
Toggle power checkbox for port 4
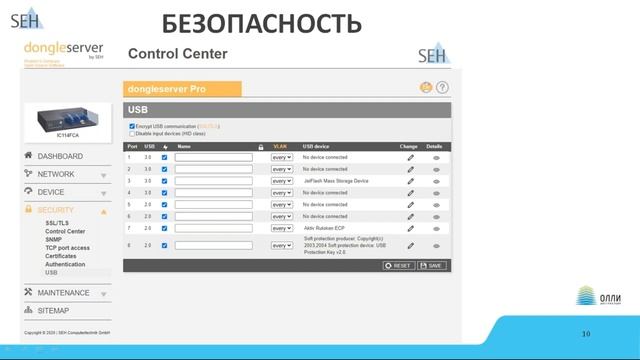pos(164,193)
